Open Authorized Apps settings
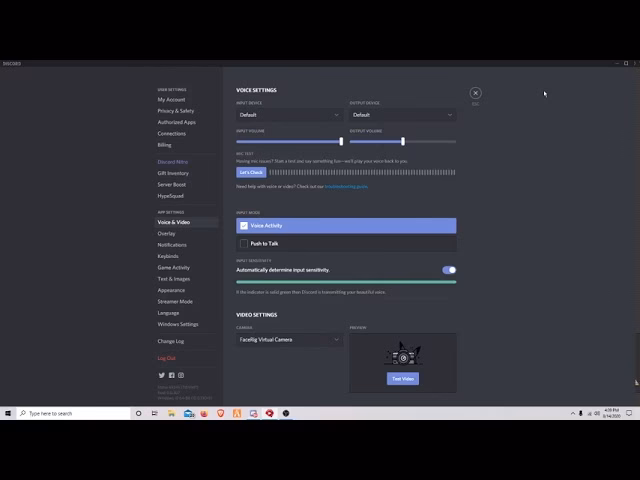This screenshot has height=480, width=640. coord(177,122)
